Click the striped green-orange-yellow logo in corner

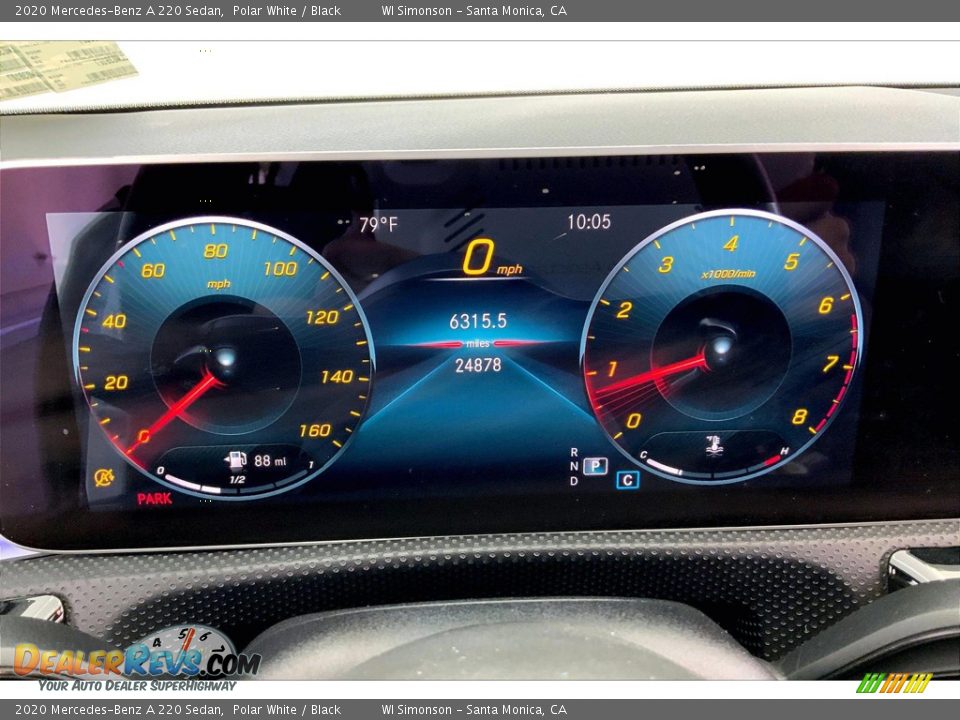pyautogui.click(x=894, y=683)
